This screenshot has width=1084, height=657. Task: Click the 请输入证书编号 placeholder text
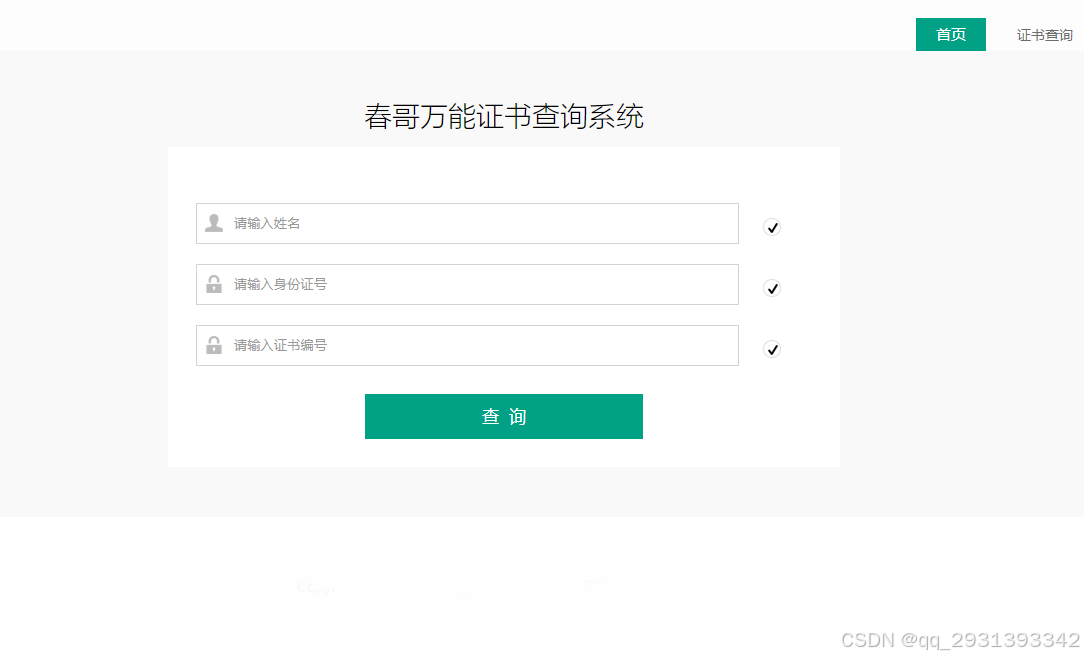point(280,345)
